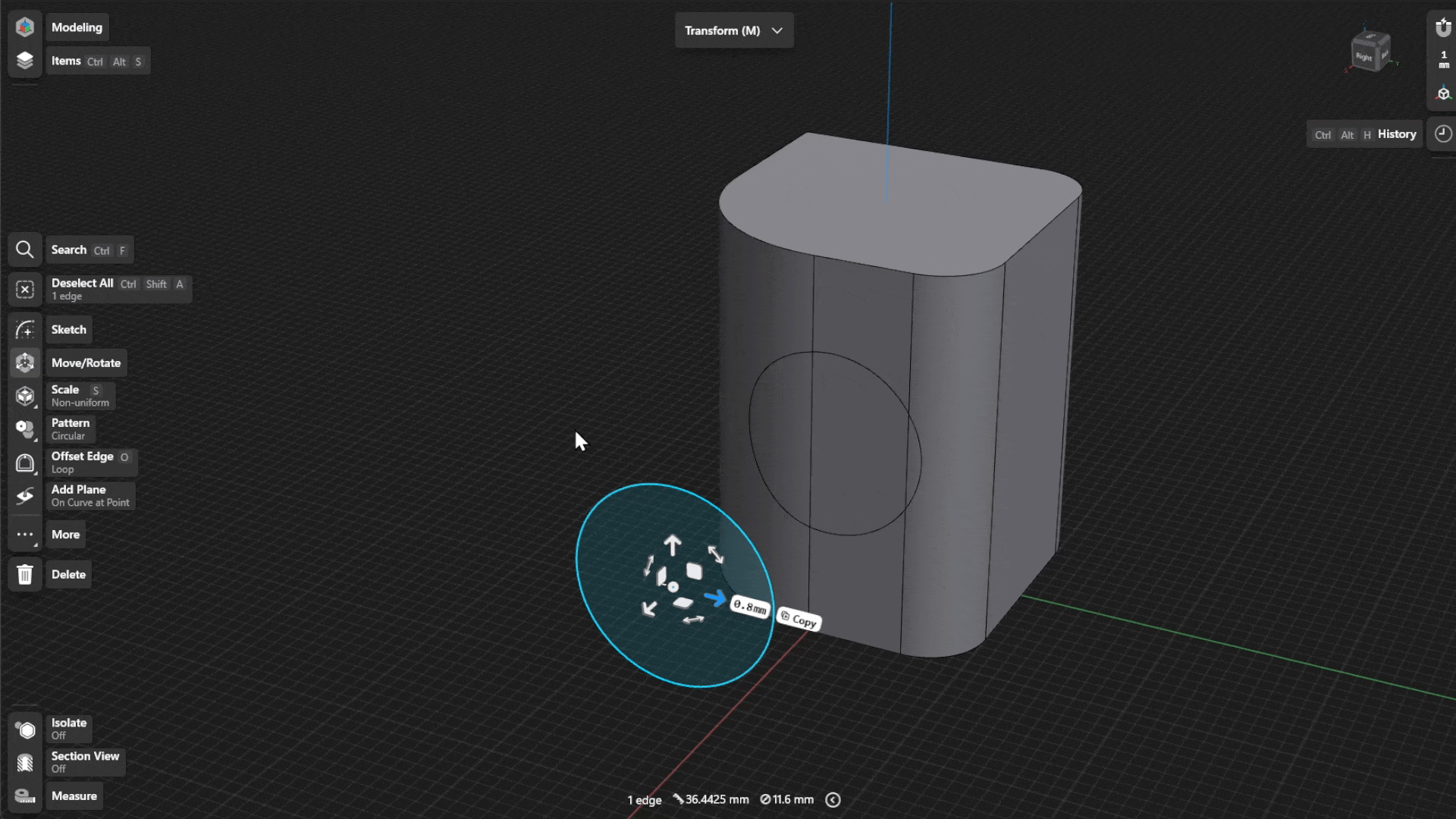
Task: Expand Add Plane On Curve at Point options
Action: 90,497
